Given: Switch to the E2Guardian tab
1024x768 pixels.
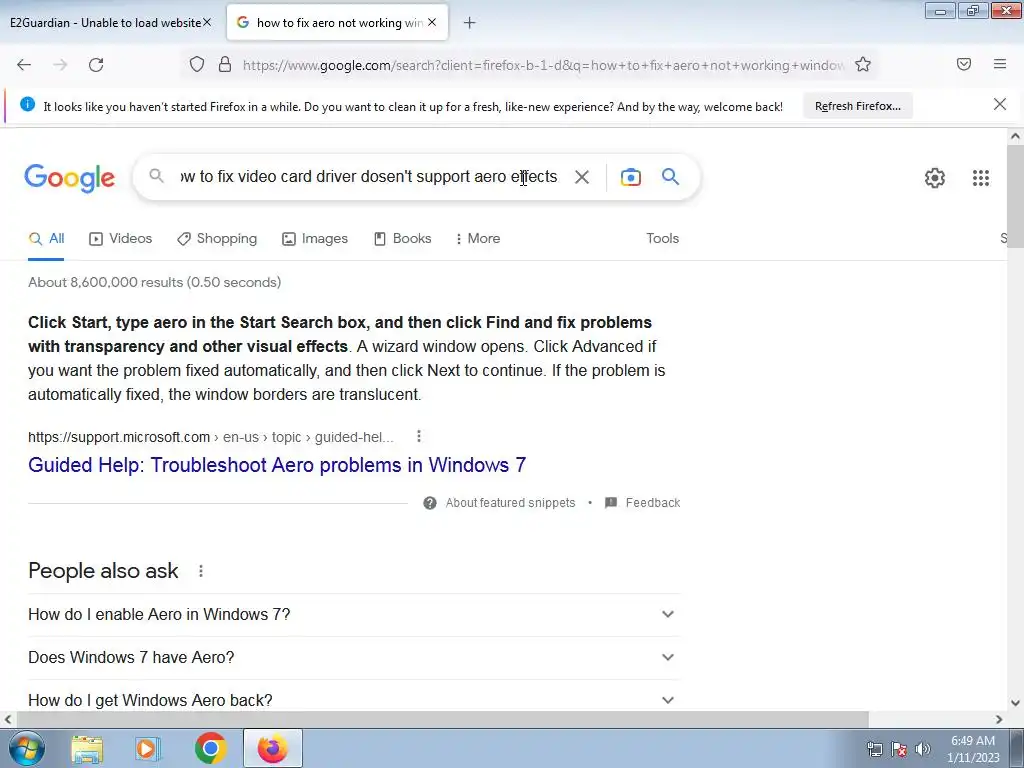Looking at the screenshot, I should [x=104, y=23].
